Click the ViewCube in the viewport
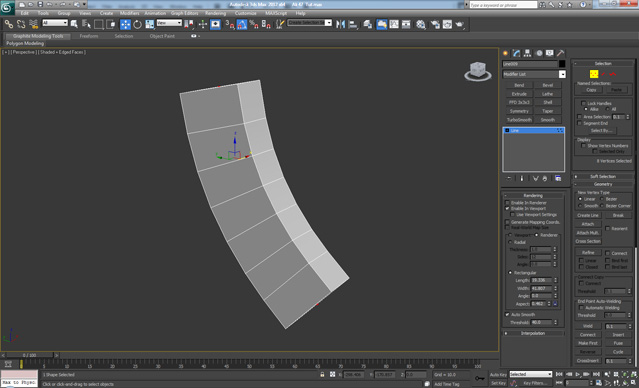Screen dimensions: 639x388 point(478,71)
